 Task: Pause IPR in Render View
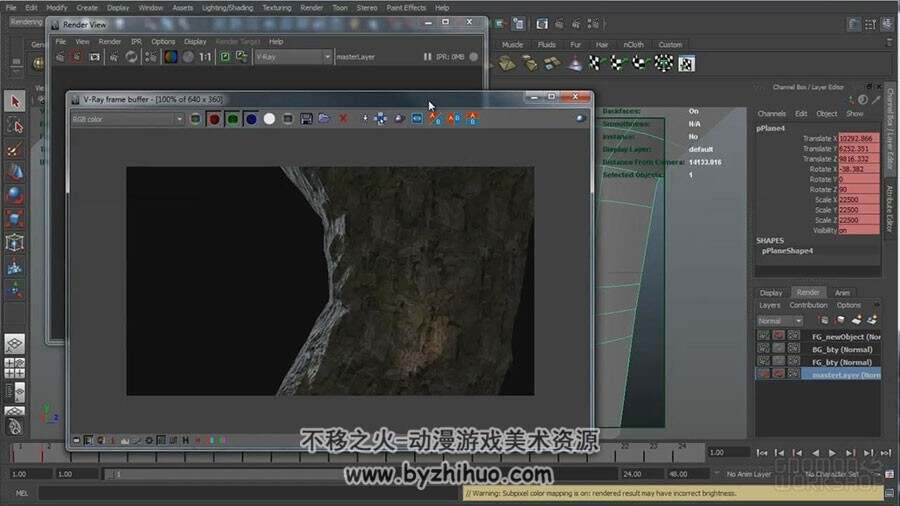pos(427,57)
